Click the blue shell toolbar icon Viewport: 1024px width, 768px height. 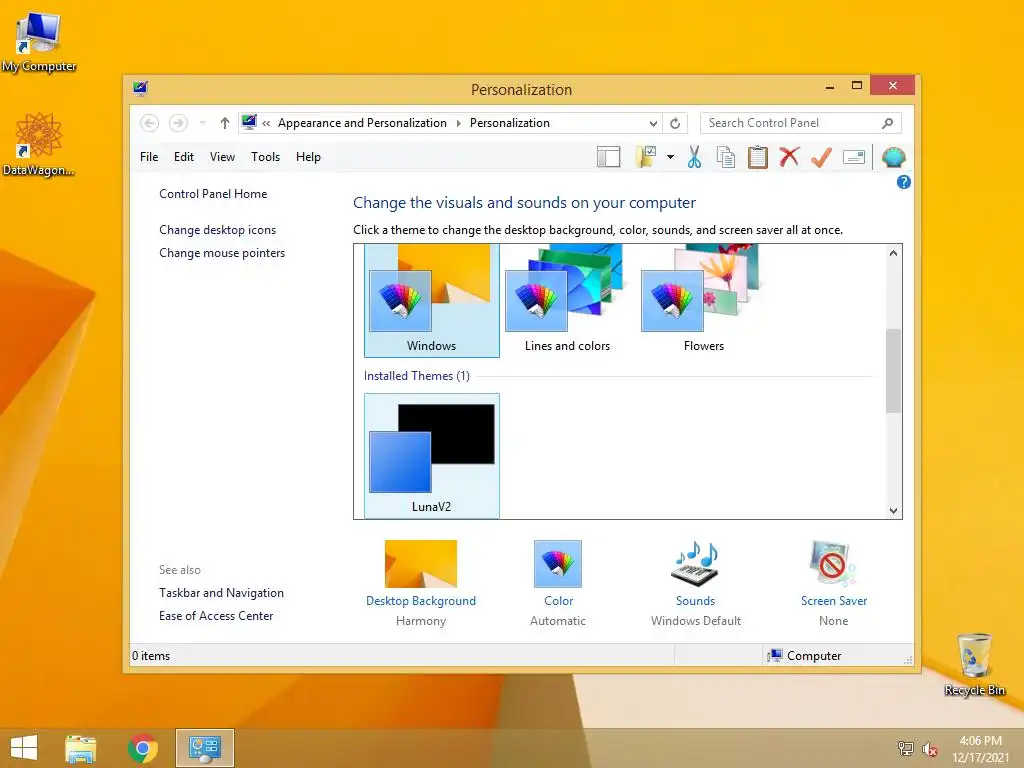pyautogui.click(x=893, y=157)
